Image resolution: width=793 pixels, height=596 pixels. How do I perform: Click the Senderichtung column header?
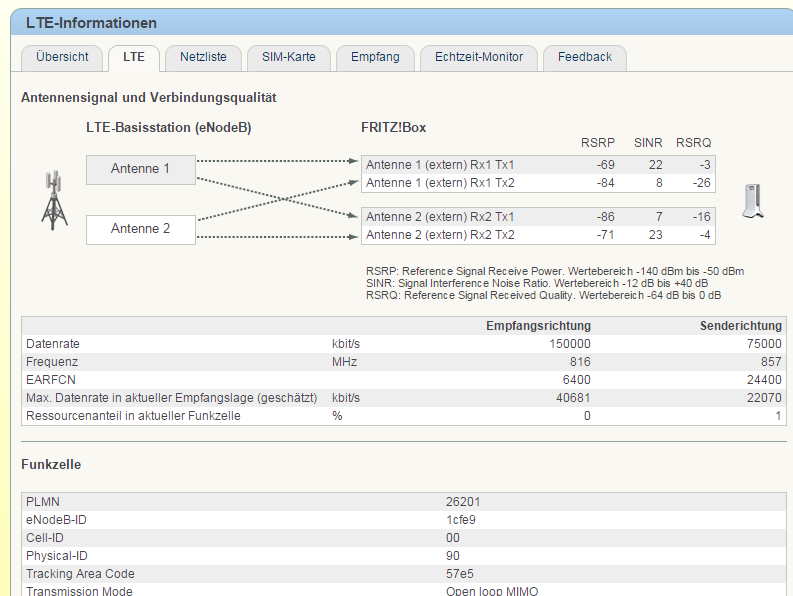click(740, 326)
